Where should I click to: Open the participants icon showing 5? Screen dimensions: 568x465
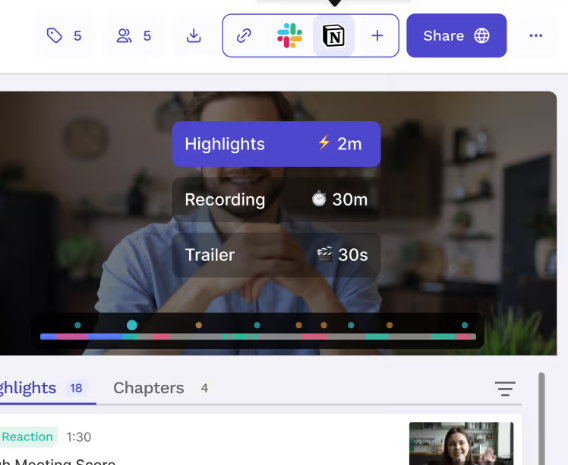pyautogui.click(x=133, y=36)
